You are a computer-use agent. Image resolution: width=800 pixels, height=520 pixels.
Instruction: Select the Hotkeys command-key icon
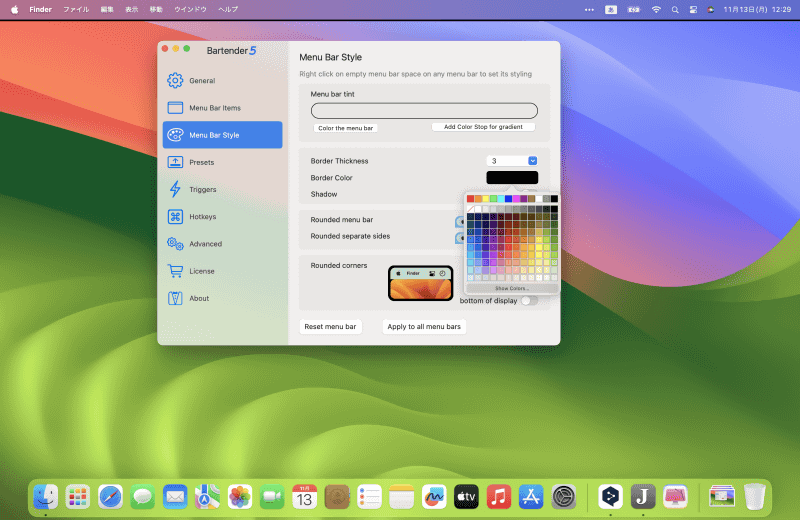pos(175,216)
